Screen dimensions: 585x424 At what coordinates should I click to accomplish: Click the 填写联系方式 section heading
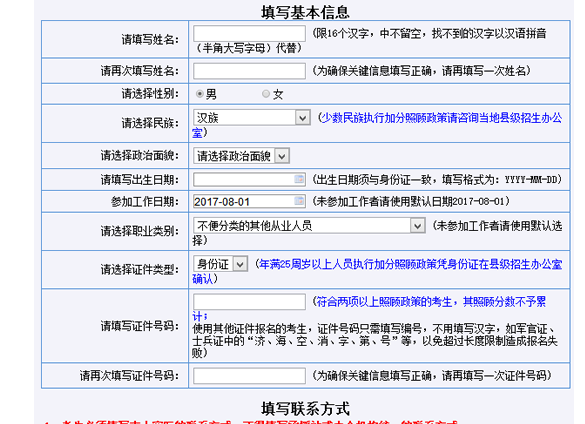pos(305,408)
